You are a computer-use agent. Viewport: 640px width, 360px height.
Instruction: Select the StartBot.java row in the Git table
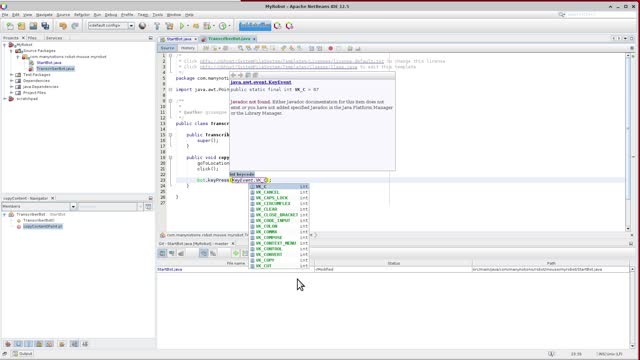pyautogui.click(x=393, y=269)
